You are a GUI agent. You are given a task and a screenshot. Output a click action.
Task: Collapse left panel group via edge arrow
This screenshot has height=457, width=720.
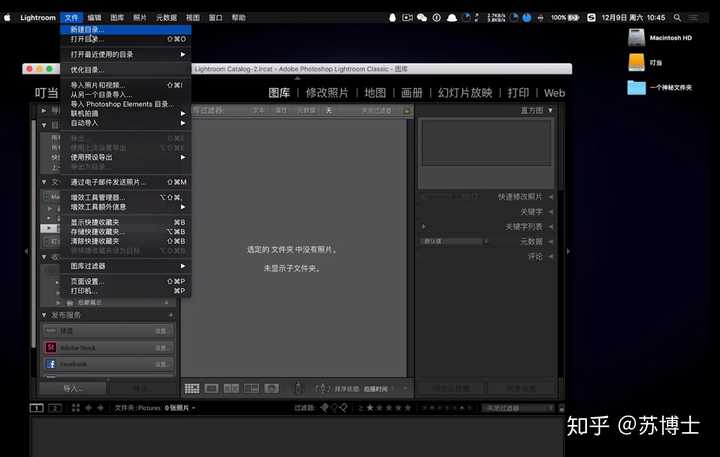pos(27,251)
